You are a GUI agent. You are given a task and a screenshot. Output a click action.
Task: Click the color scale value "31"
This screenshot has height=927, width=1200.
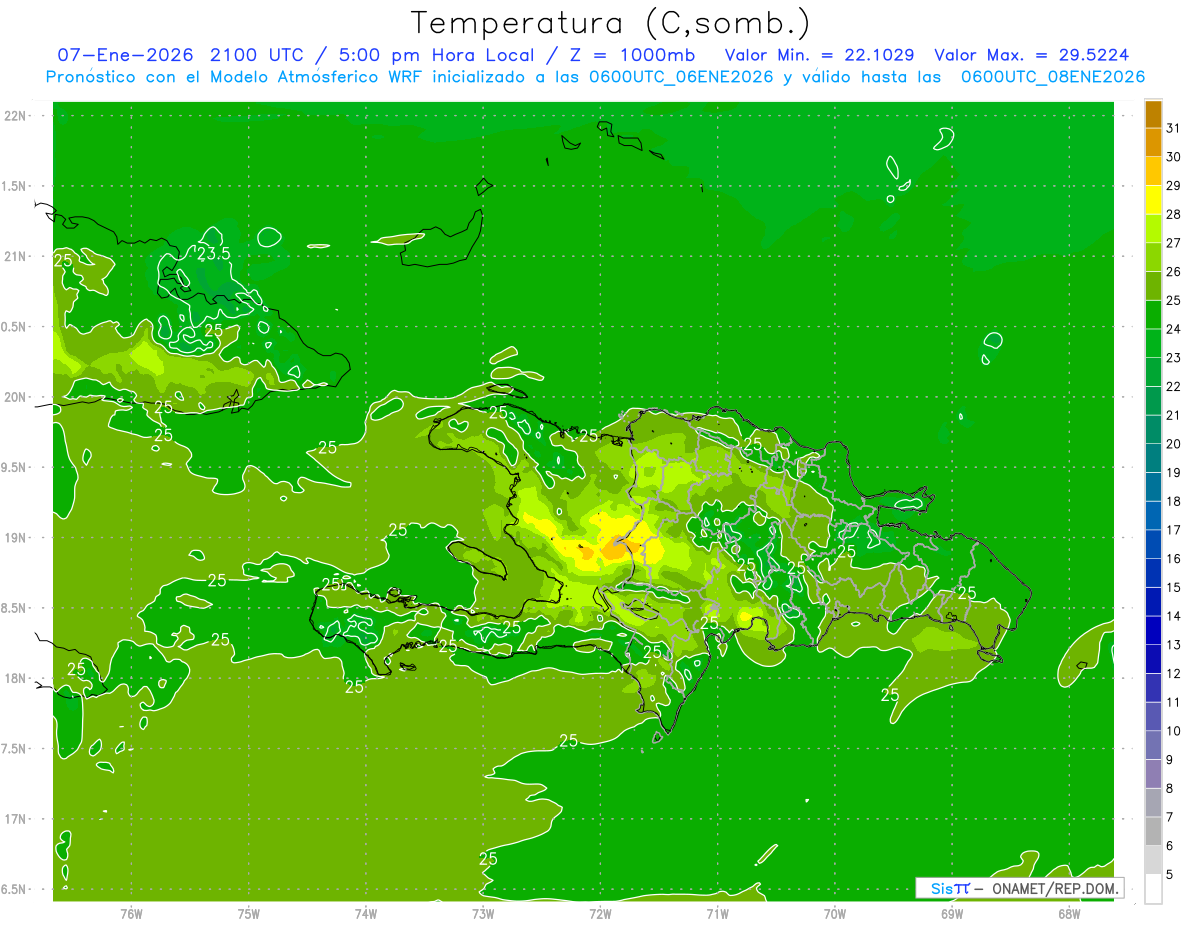(x=1174, y=128)
